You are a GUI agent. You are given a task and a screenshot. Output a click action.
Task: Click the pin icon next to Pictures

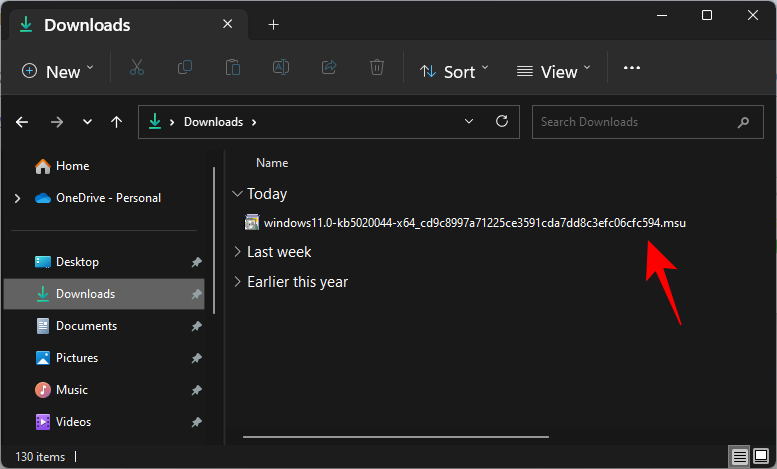(x=197, y=357)
